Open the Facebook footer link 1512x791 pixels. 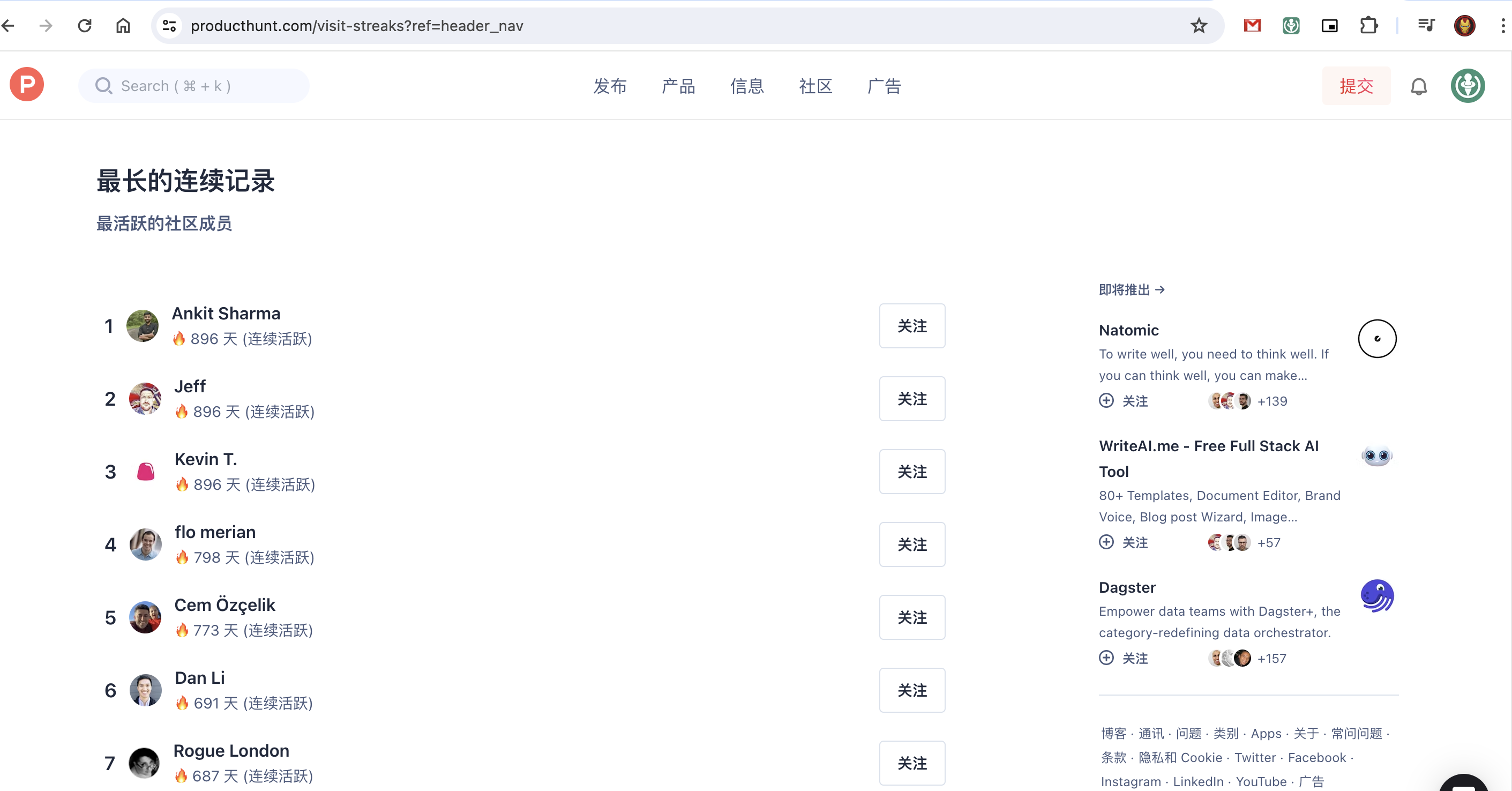click(x=1316, y=758)
